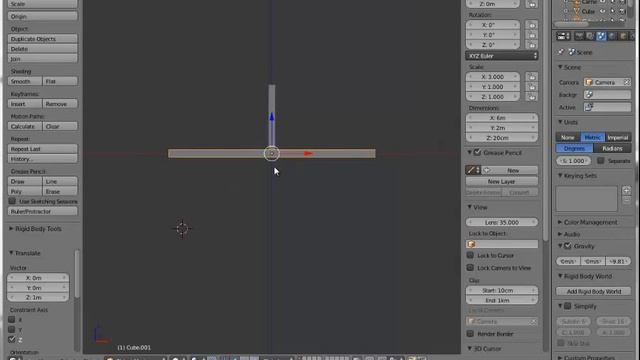
Task: Open the Render Layers properties tab icon
Action: click(590, 36)
